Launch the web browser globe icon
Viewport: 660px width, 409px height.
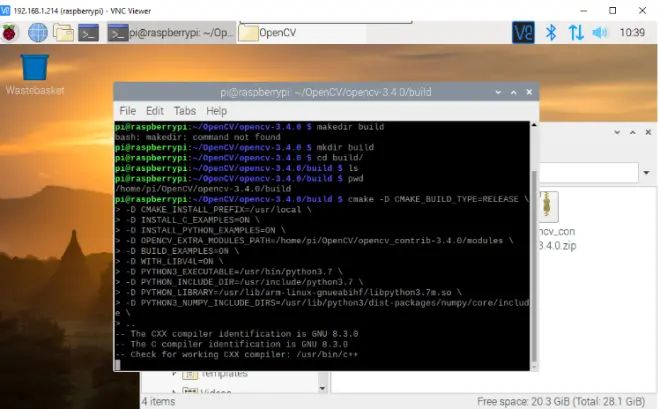[x=38, y=33]
